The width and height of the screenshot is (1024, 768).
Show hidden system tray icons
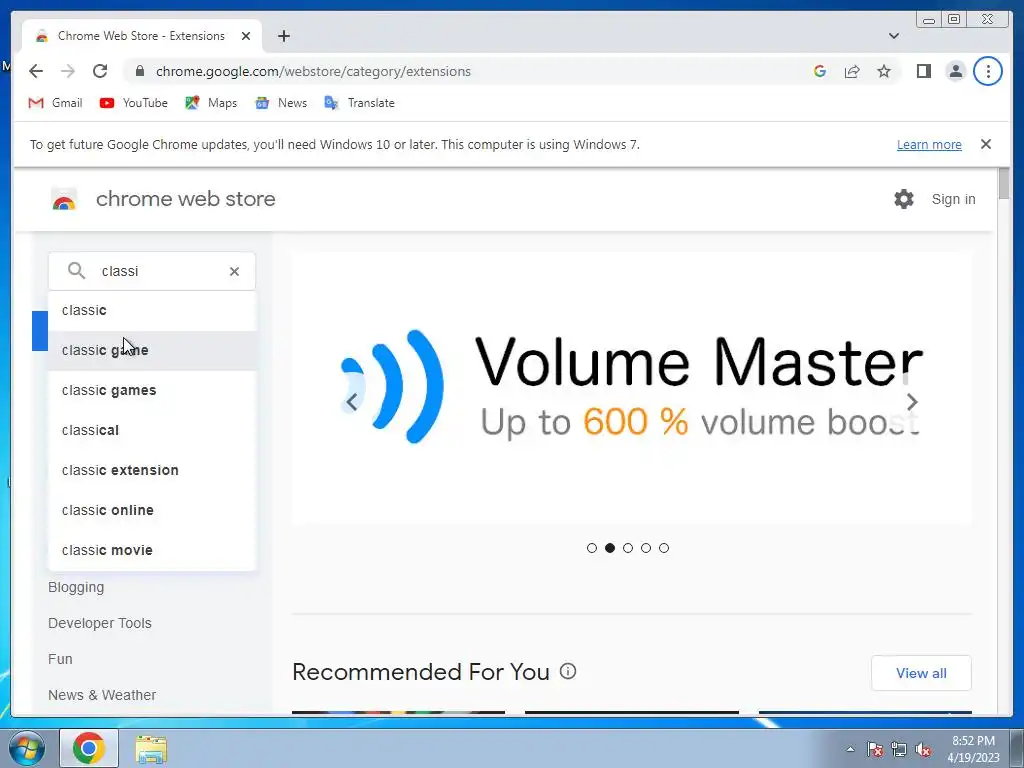(850, 749)
